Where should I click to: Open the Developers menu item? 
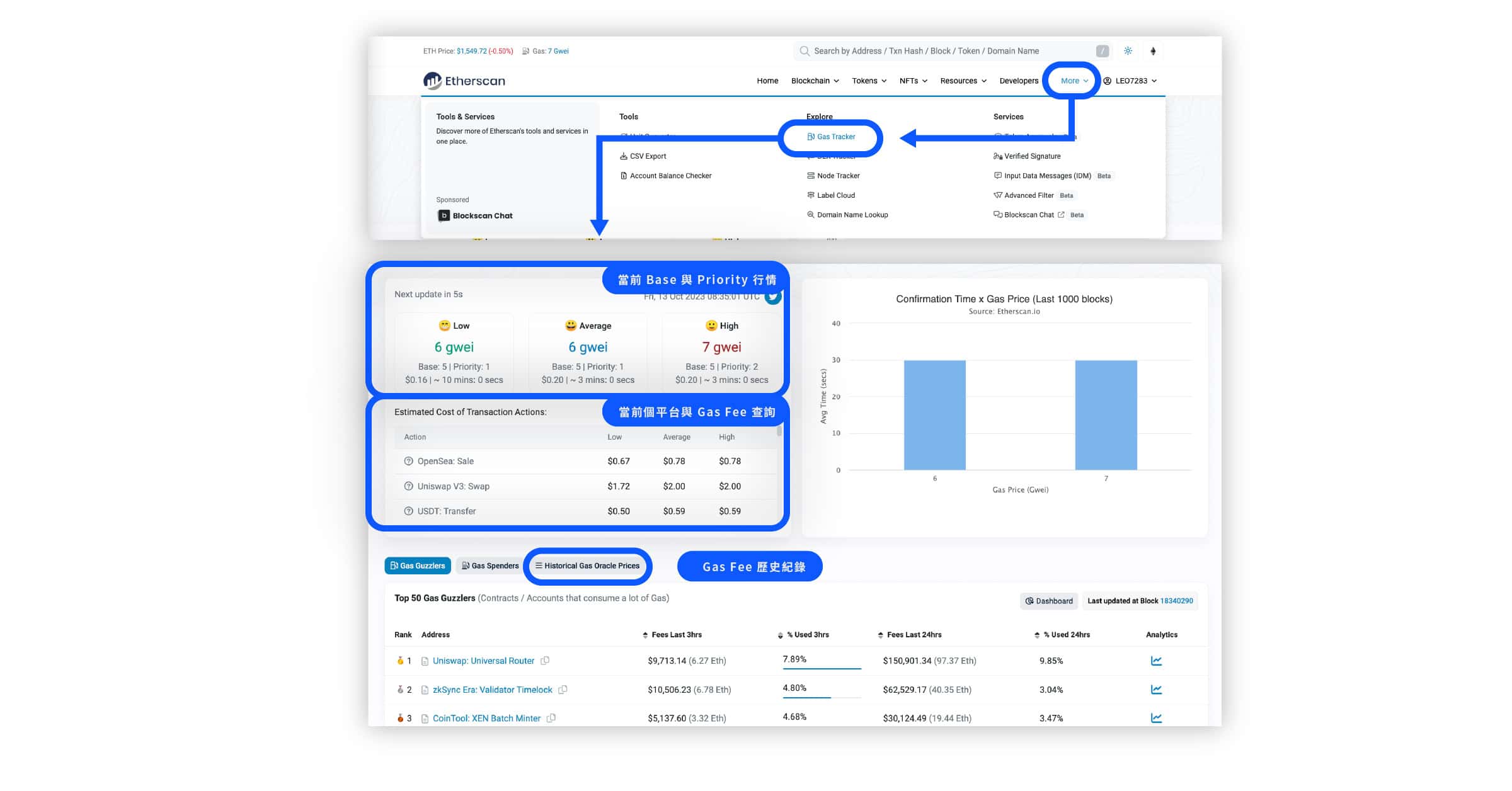(1019, 81)
